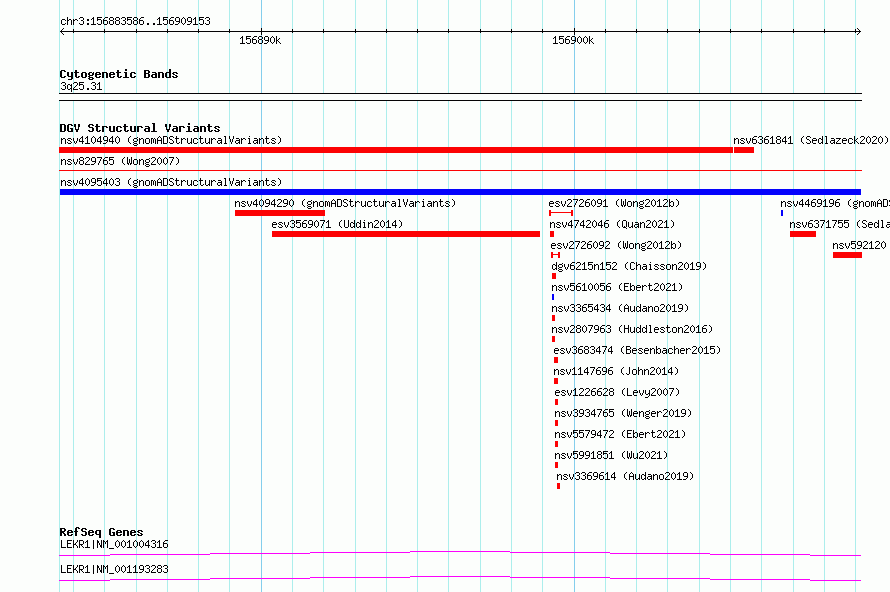Open the nsv4742046 (Quan2021) variant

[612, 224]
